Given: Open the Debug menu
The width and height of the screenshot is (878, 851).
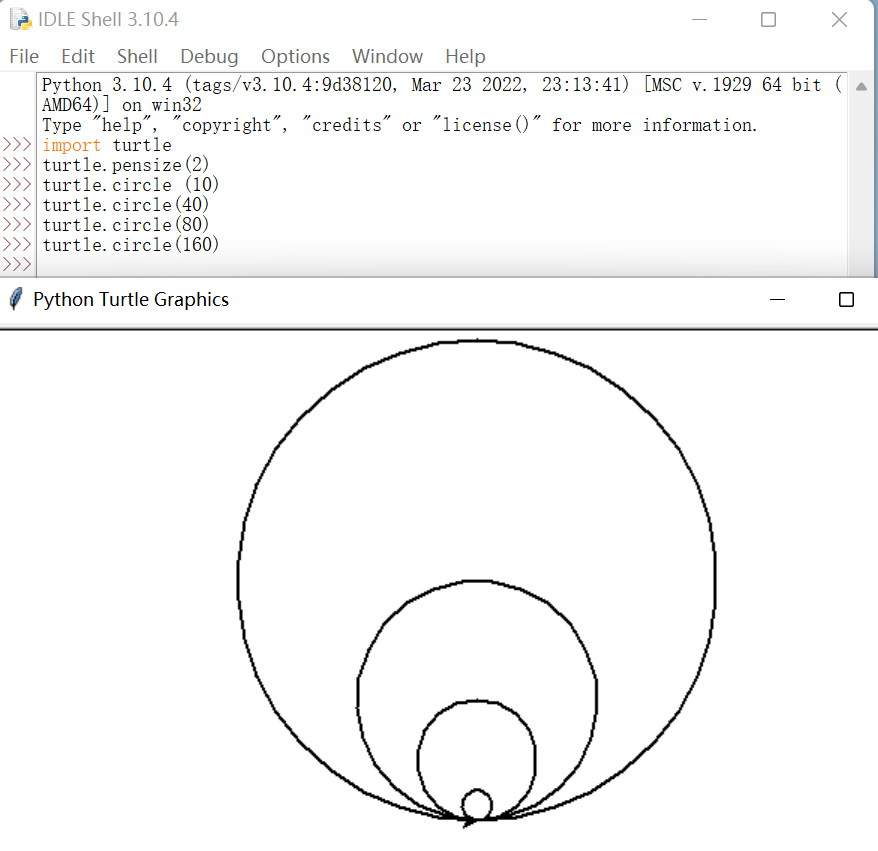Looking at the screenshot, I should [208, 56].
